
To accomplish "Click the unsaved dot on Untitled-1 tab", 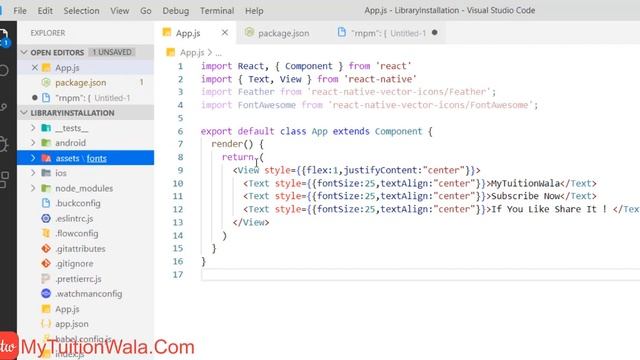I will coord(435,33).
